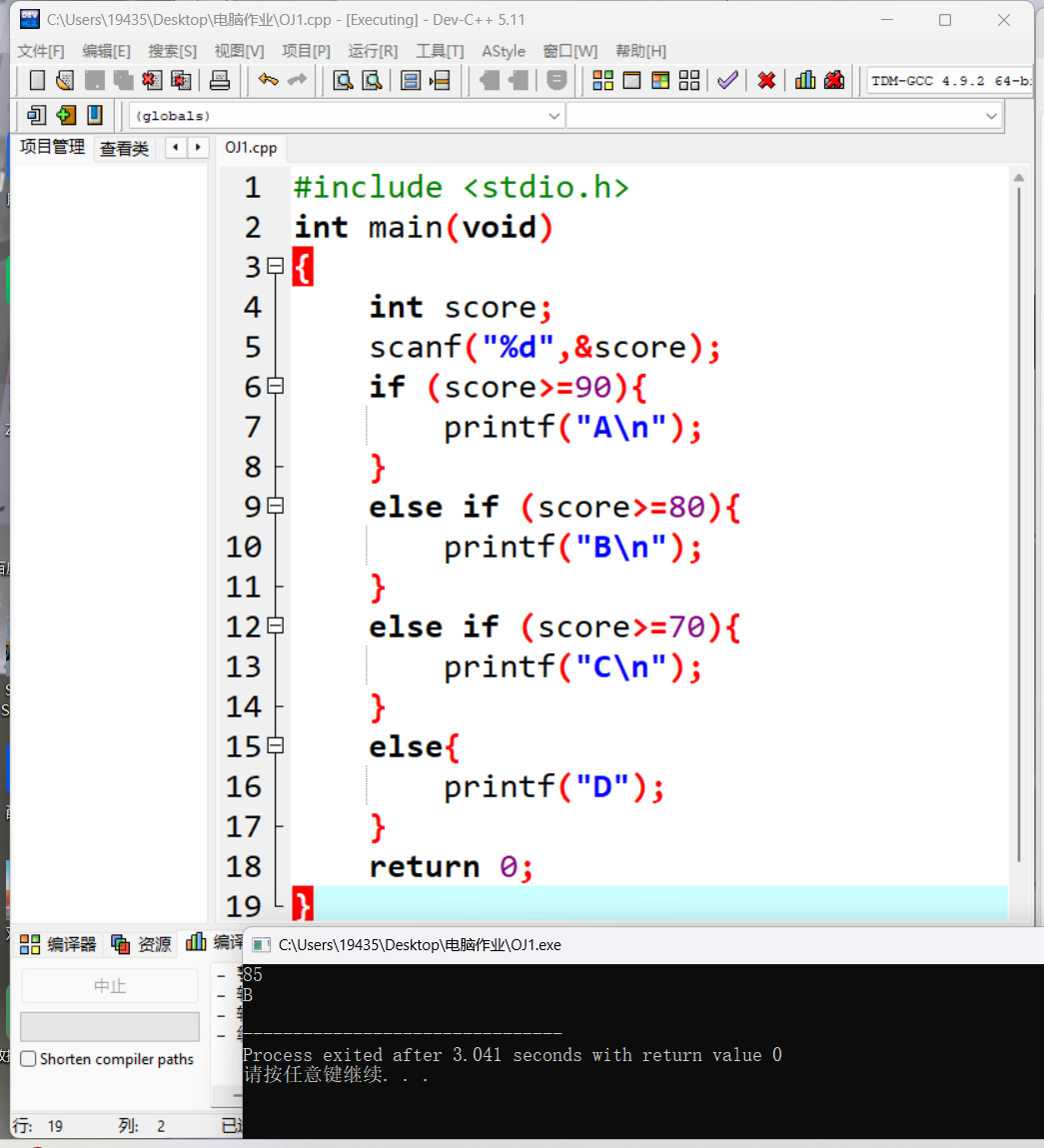Click the Rebuild All icon
The height and width of the screenshot is (1148, 1044).
coord(689,80)
